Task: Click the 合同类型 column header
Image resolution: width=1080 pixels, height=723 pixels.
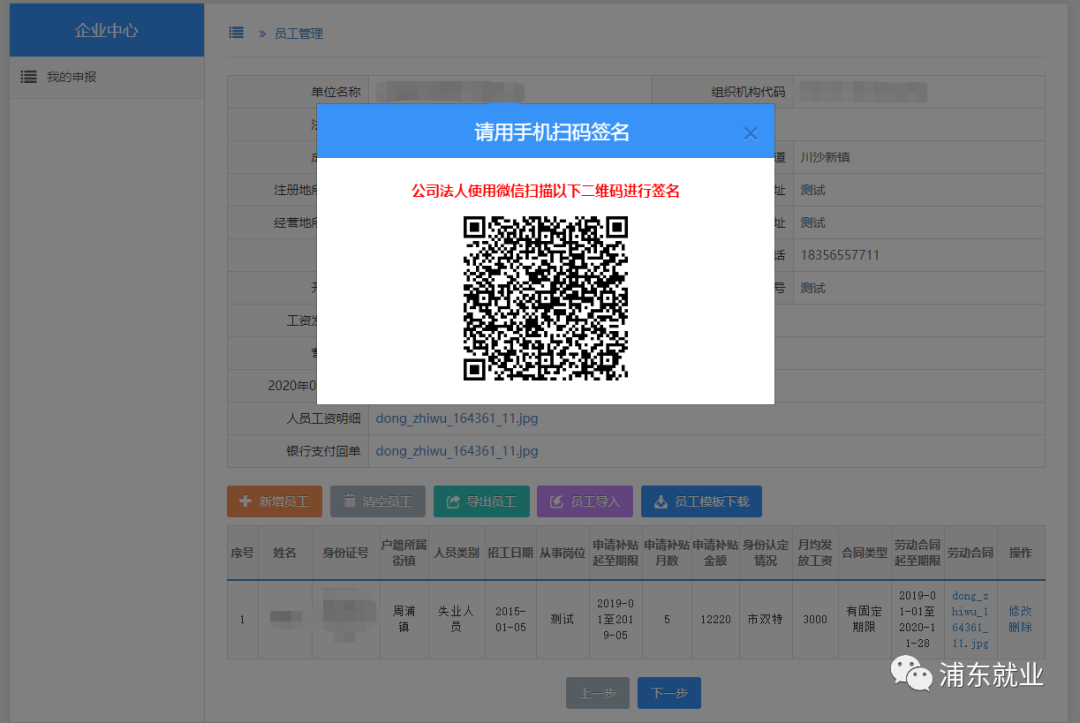Action: click(864, 553)
